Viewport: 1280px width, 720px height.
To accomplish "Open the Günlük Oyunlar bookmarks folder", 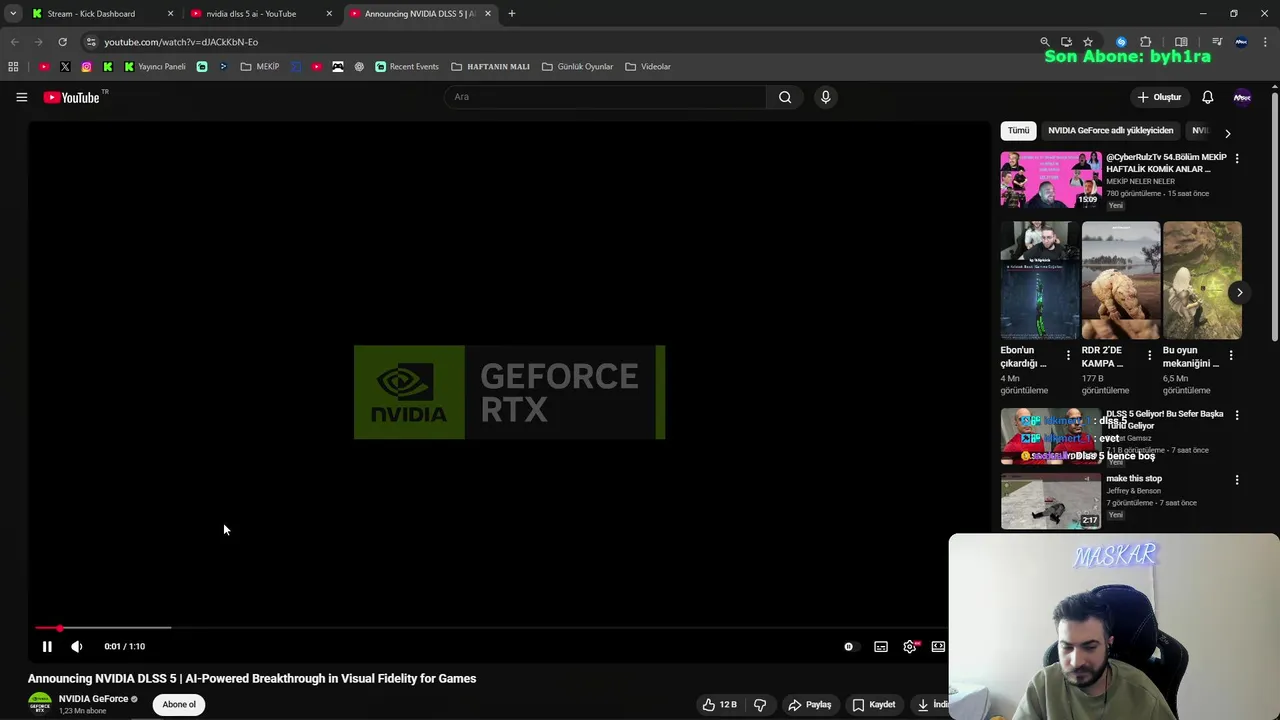I will [x=577, y=67].
